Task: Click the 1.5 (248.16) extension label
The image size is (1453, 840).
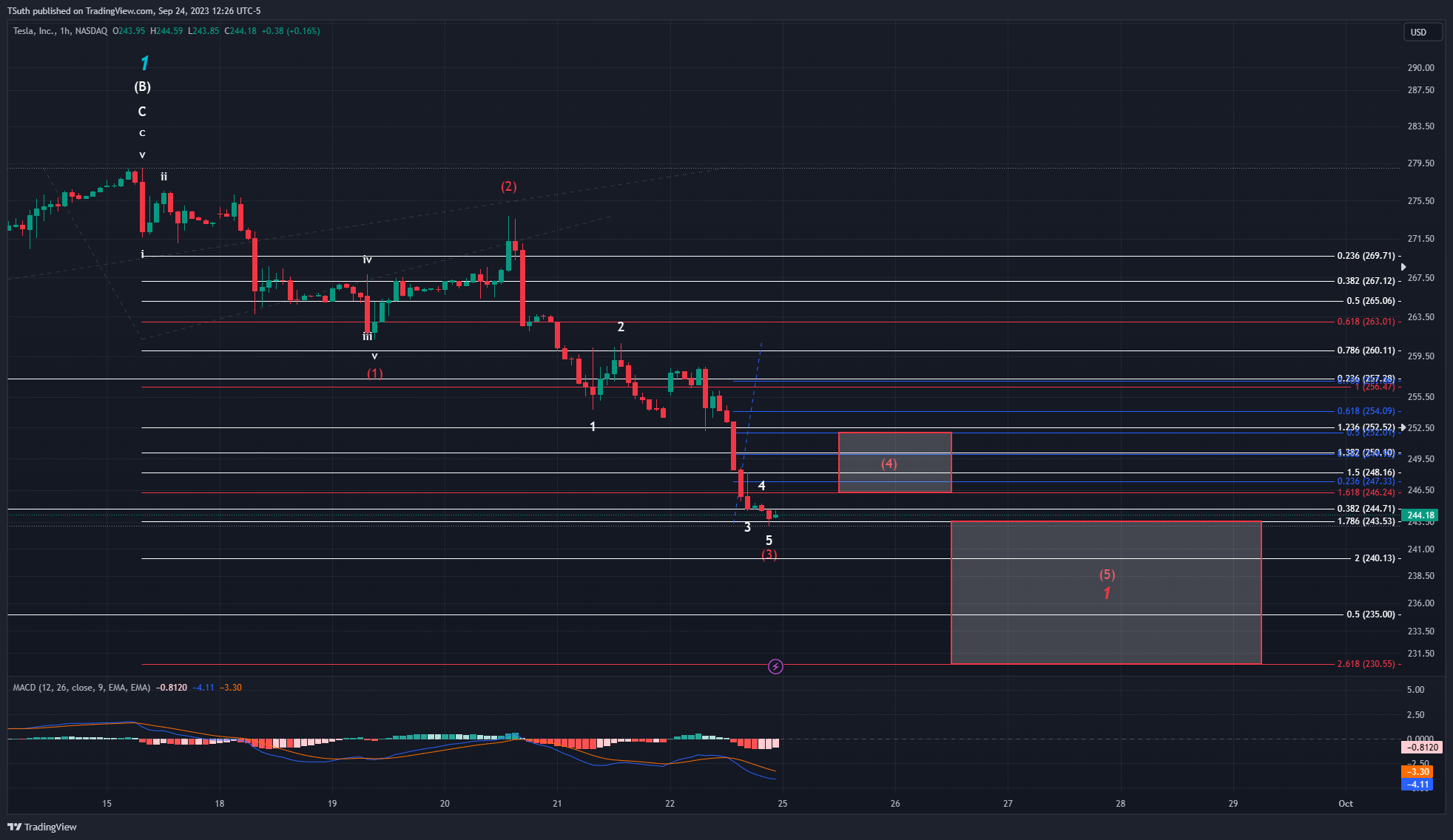Action: click(x=1370, y=472)
